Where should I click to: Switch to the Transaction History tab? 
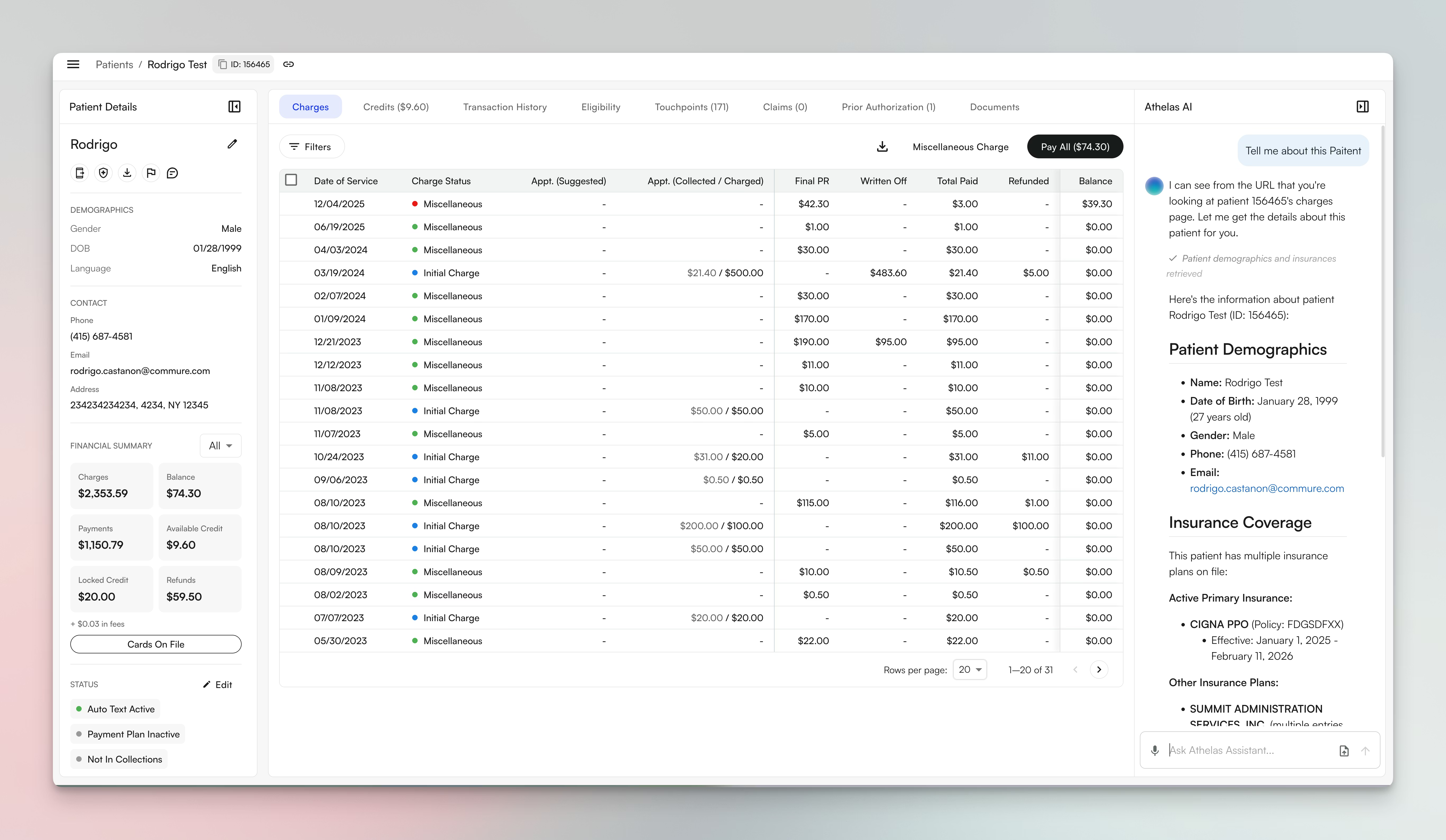pyautogui.click(x=505, y=107)
